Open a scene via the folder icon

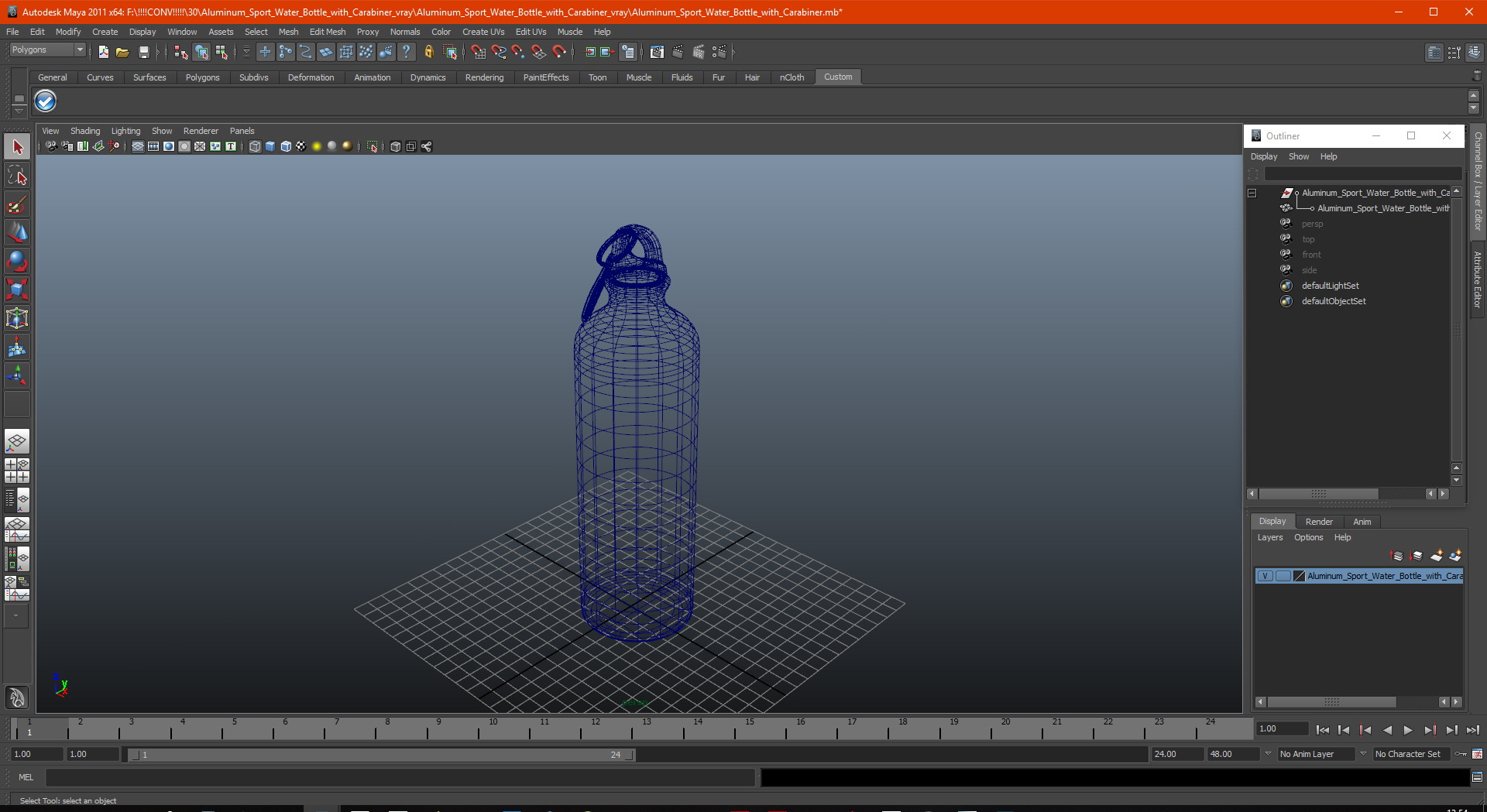tap(122, 52)
